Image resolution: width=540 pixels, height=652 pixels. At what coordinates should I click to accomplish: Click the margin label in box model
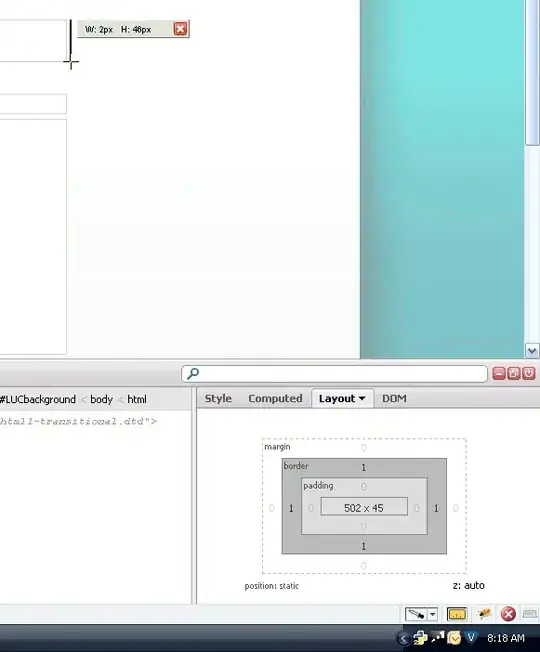(x=277, y=447)
